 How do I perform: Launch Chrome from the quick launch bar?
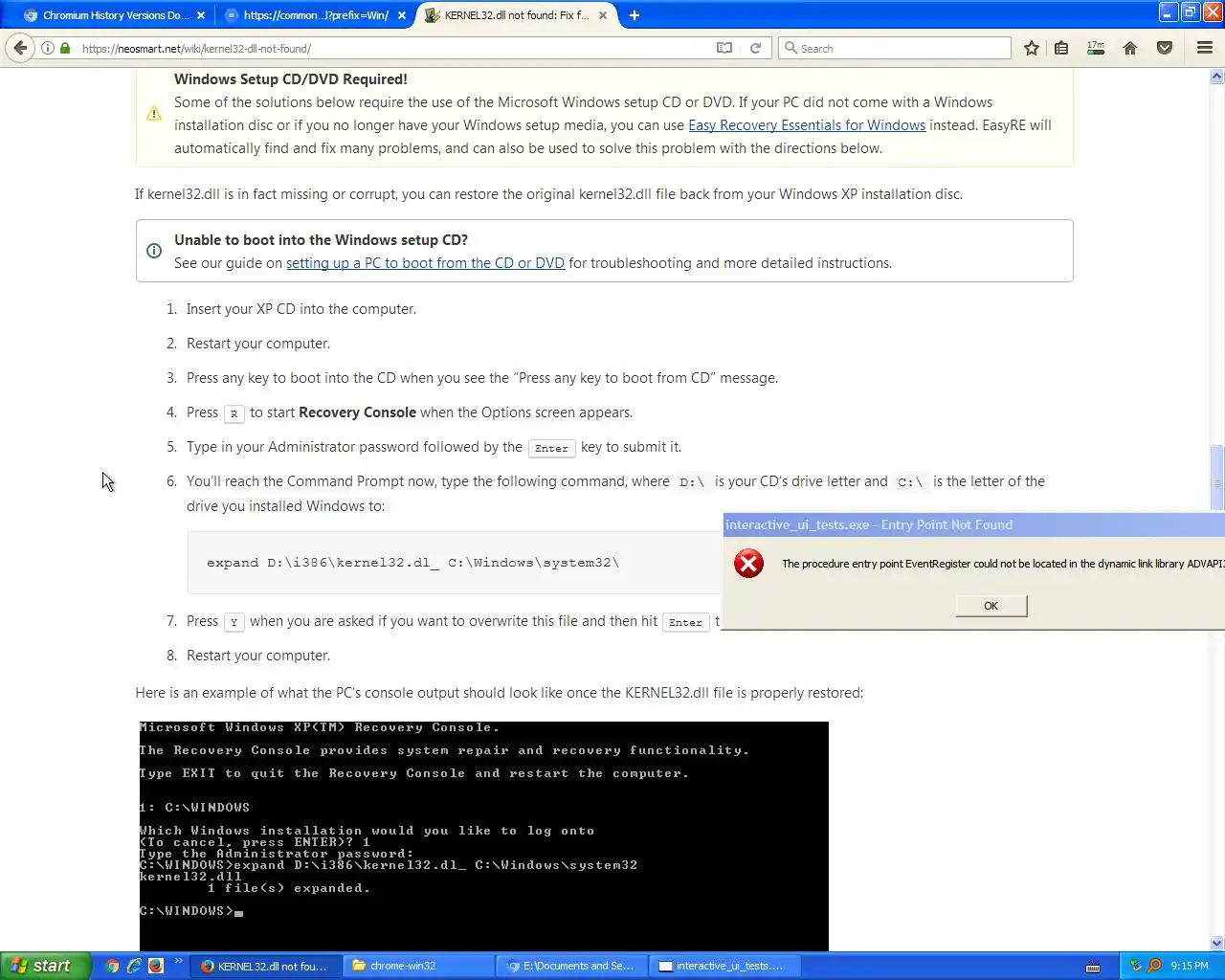click(112, 966)
